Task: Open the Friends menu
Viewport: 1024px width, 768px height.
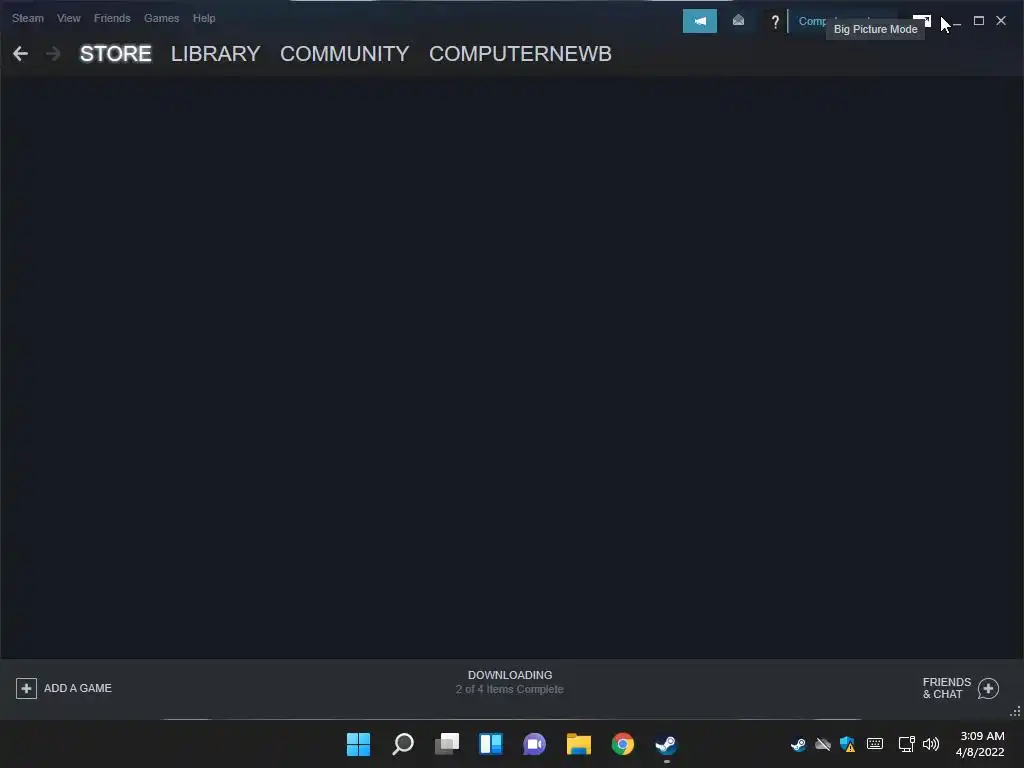Action: 112,18
